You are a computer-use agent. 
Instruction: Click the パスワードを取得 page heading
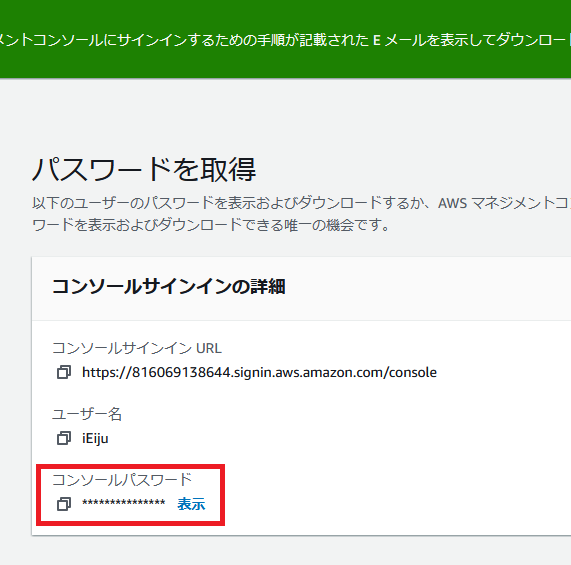pos(144,169)
